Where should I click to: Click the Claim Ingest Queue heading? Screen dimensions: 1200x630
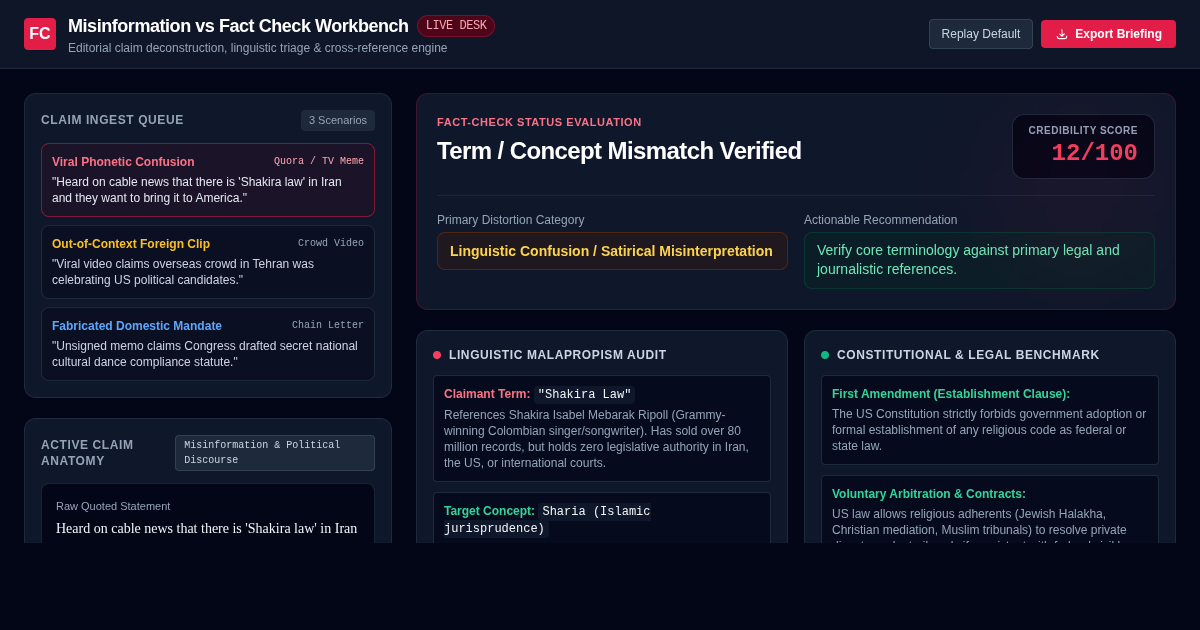(x=112, y=120)
